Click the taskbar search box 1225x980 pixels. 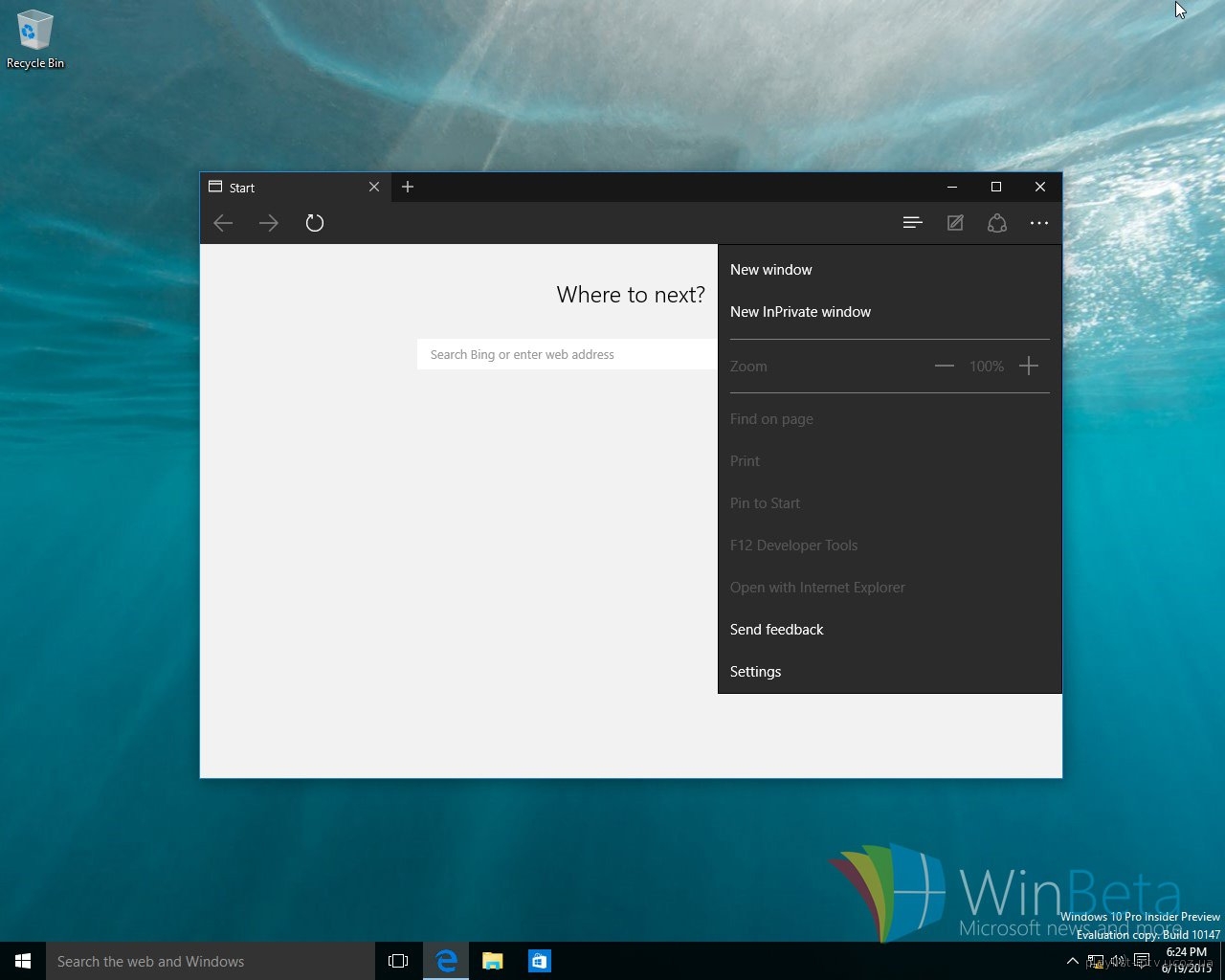click(x=211, y=961)
